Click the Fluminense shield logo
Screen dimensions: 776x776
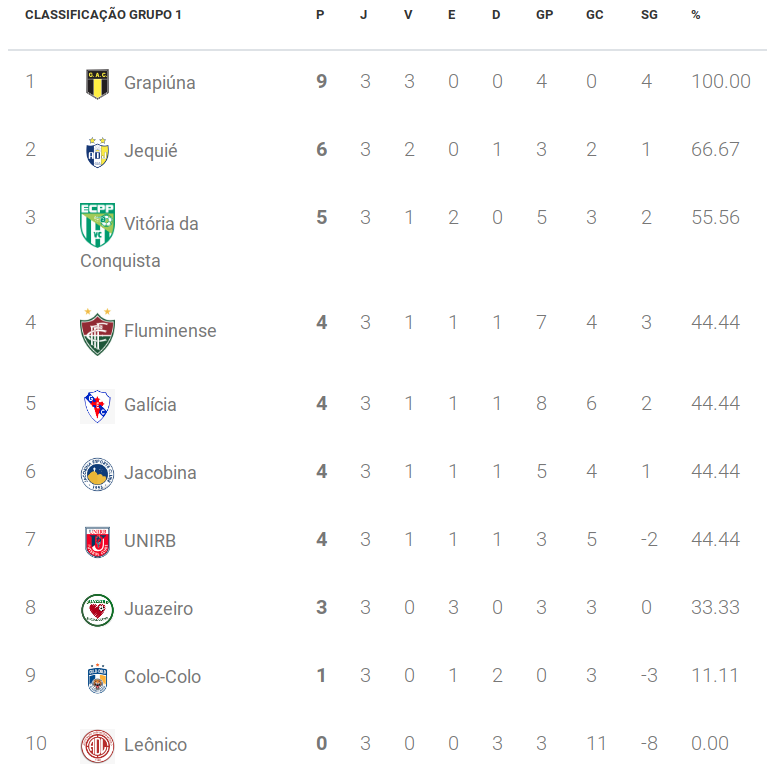(97, 332)
